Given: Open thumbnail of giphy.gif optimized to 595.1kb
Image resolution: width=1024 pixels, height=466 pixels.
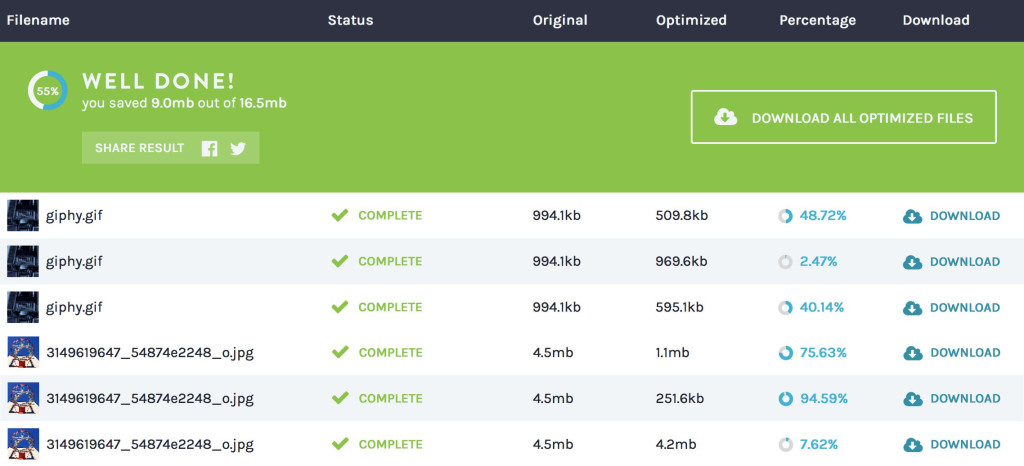Looking at the screenshot, I should click(x=23, y=307).
